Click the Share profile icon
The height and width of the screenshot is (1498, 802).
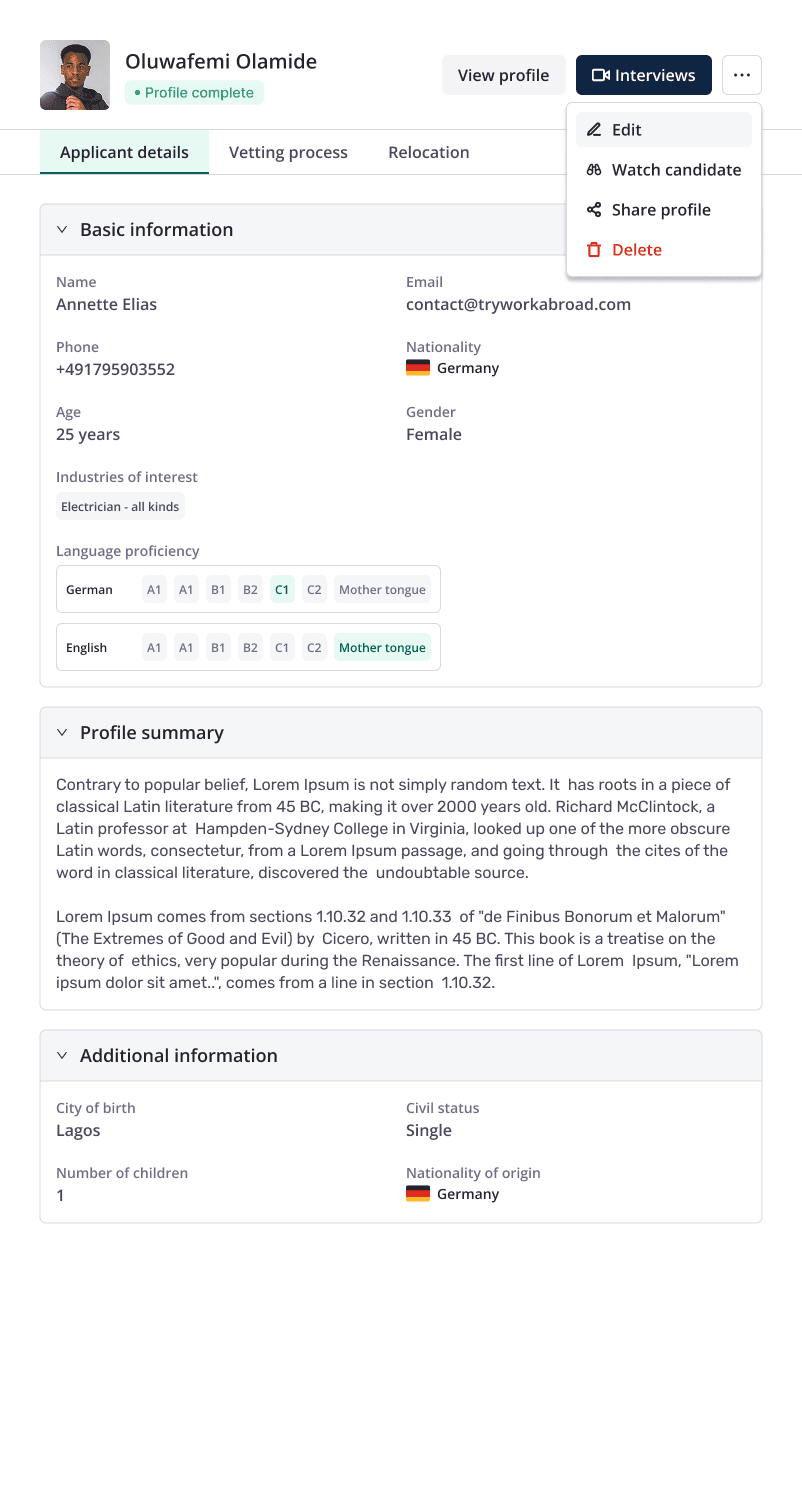594,210
